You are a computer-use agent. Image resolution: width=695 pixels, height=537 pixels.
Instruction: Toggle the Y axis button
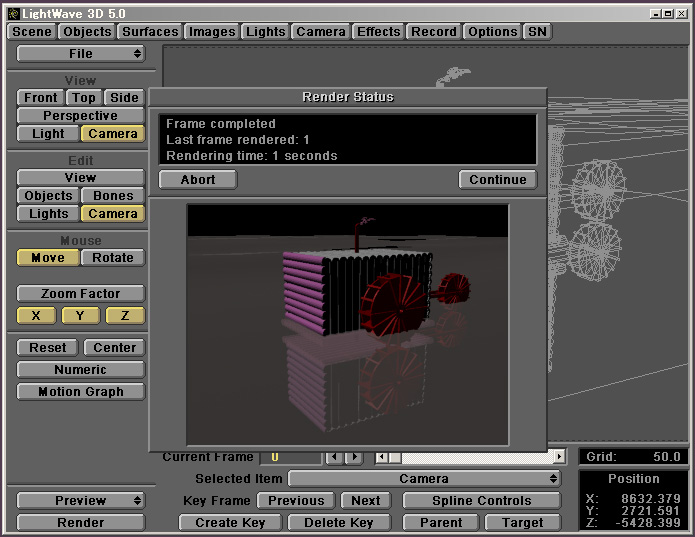coord(81,316)
